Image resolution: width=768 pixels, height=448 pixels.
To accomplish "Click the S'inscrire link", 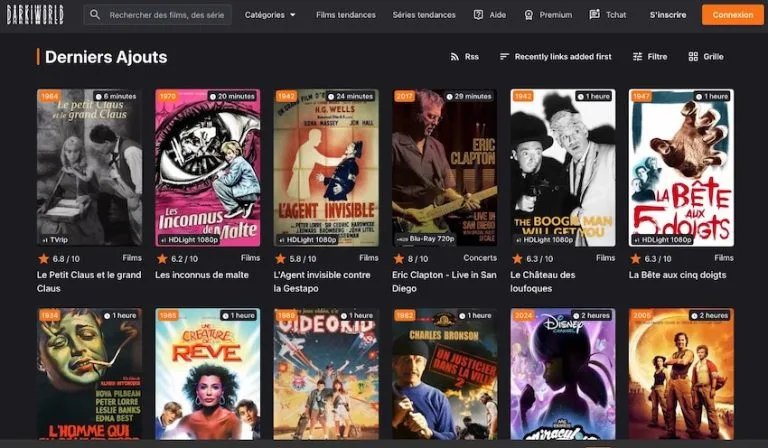I will coord(667,15).
